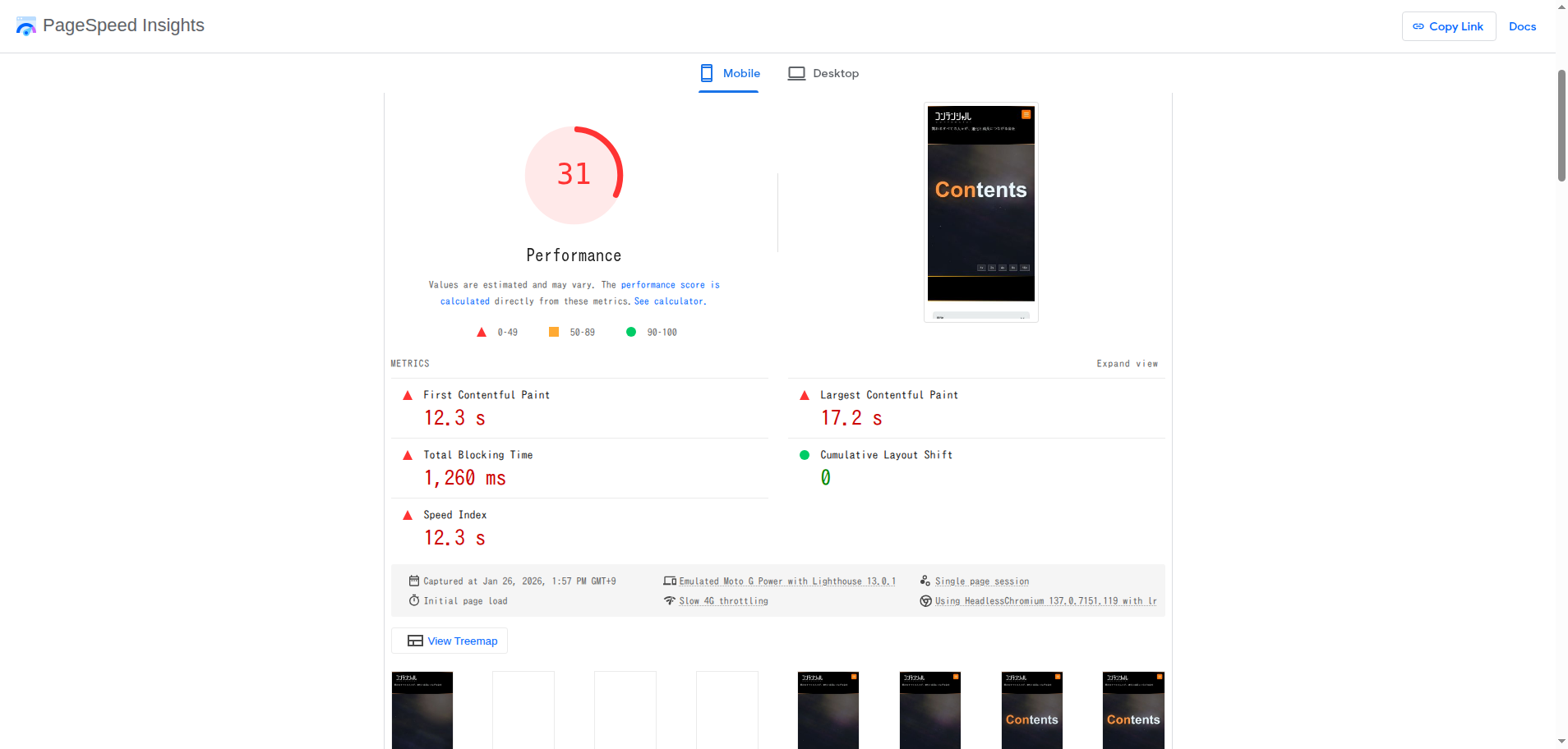Click the chain-link icon inside Copy Link

(1418, 25)
